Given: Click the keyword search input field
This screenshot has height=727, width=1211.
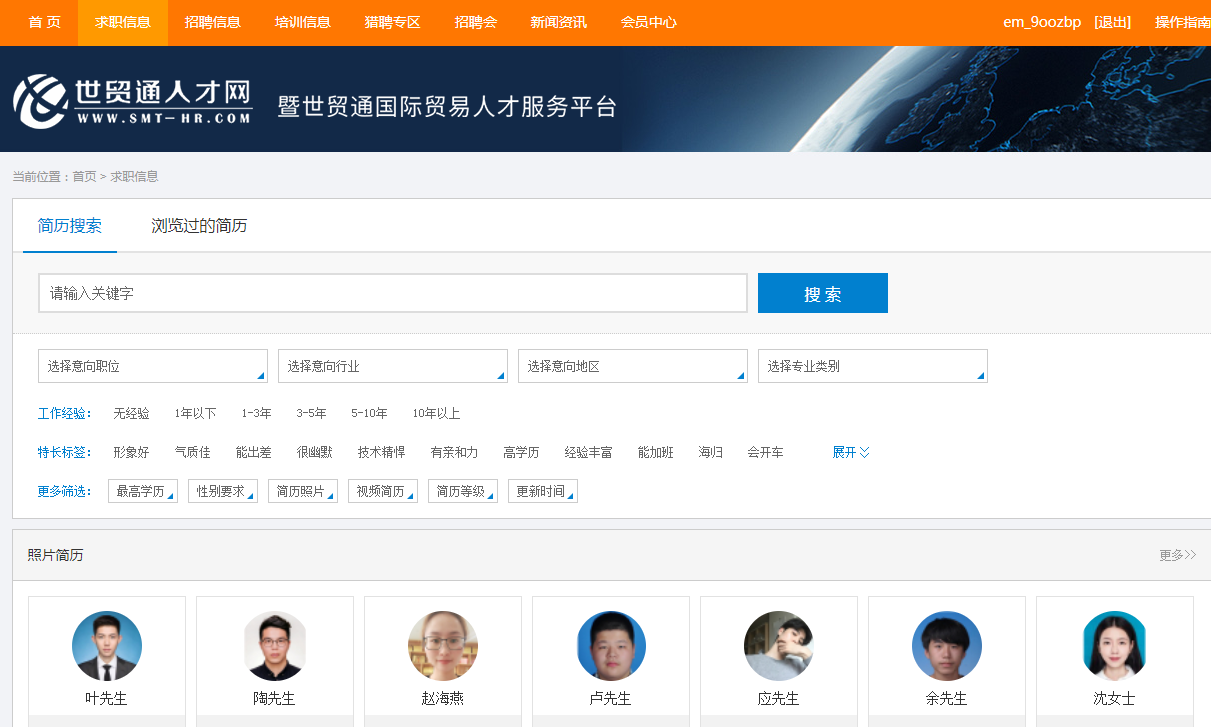Looking at the screenshot, I should click(393, 293).
